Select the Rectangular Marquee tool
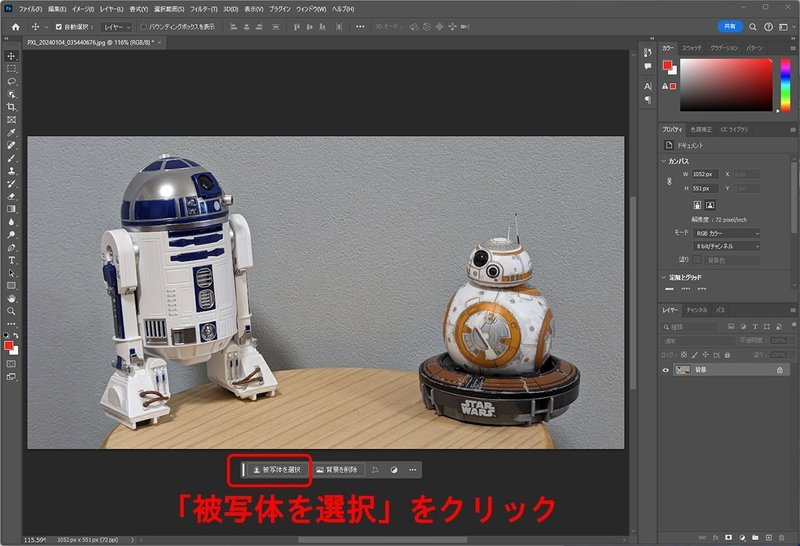 (x=11, y=69)
